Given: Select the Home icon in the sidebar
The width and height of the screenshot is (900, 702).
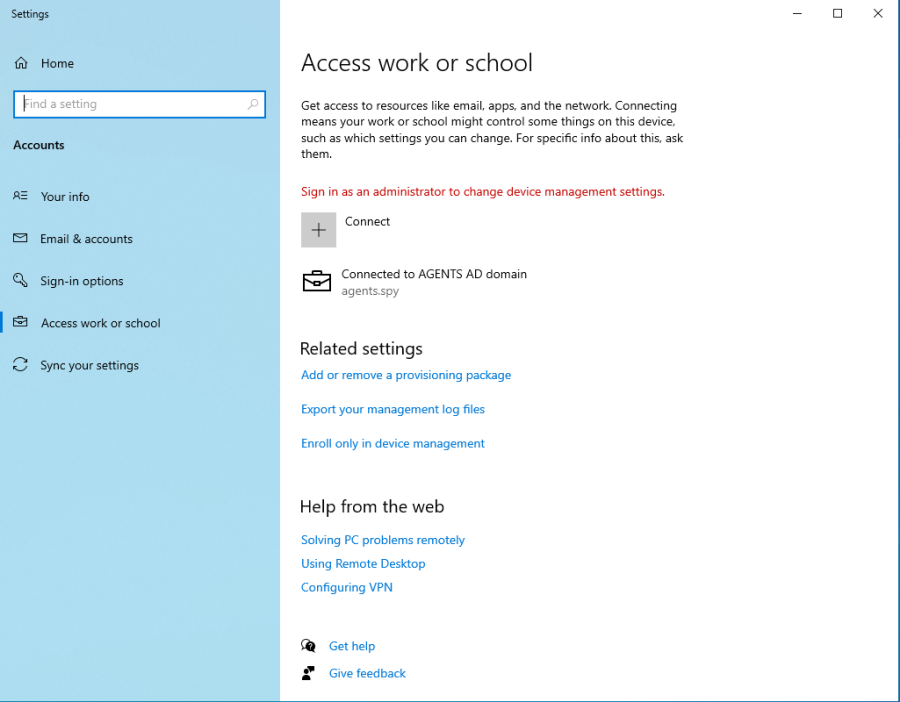Looking at the screenshot, I should click(20, 63).
